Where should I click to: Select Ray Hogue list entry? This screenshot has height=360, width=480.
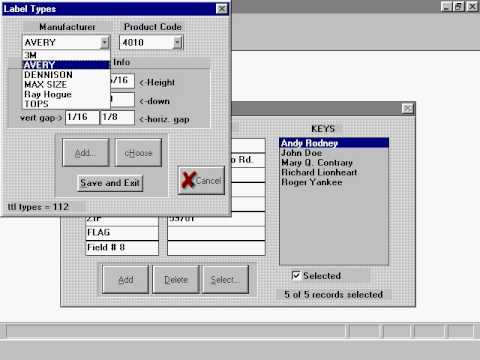point(66,94)
